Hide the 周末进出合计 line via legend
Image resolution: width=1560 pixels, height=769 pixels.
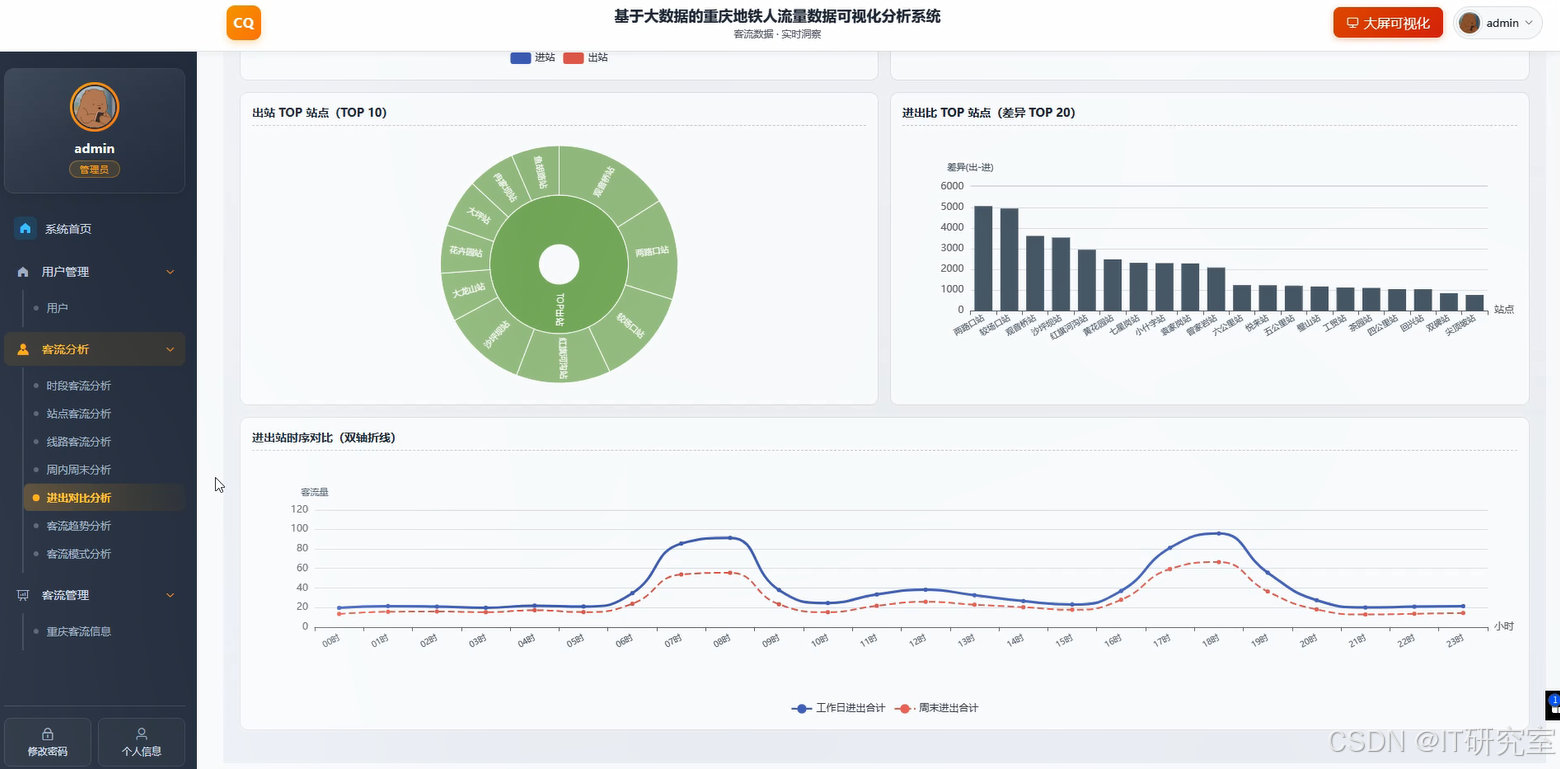(936, 708)
